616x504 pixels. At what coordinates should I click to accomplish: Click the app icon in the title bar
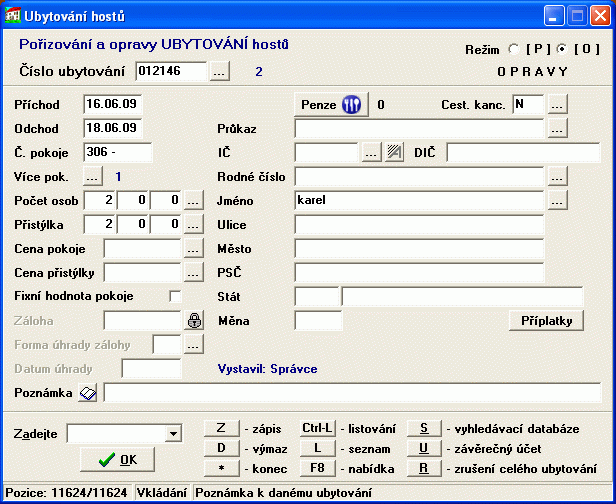point(13,16)
